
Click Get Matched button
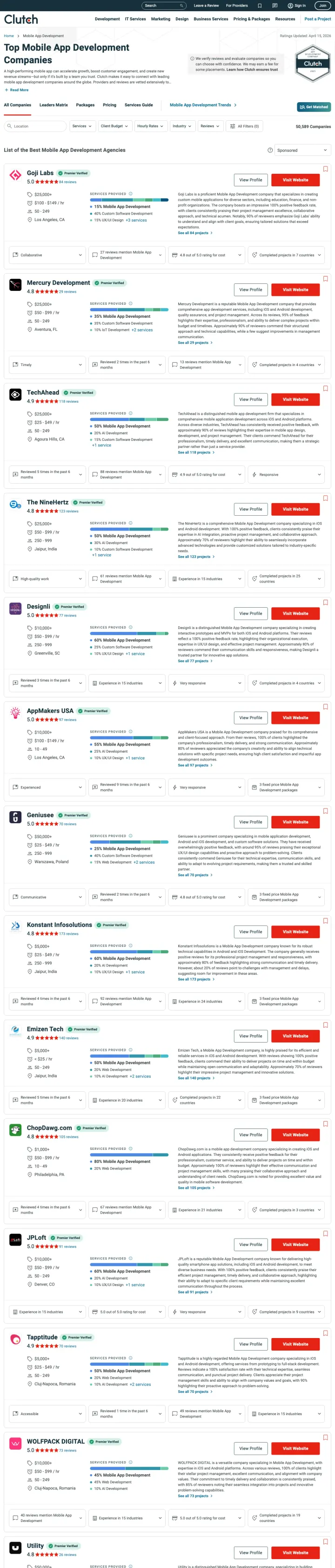[x=314, y=106]
